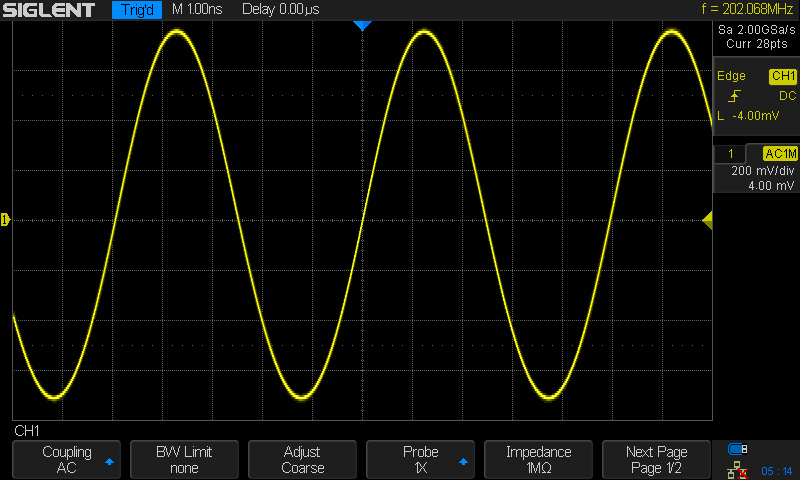This screenshot has height=480, width=800.
Task: Open the Coupling AC dropdown
Action: (x=66, y=460)
